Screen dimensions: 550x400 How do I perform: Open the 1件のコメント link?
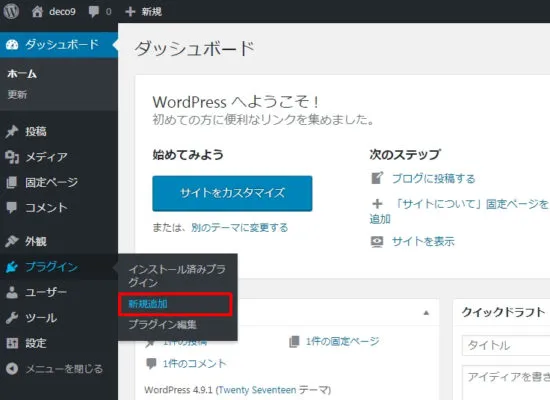[x=194, y=364]
